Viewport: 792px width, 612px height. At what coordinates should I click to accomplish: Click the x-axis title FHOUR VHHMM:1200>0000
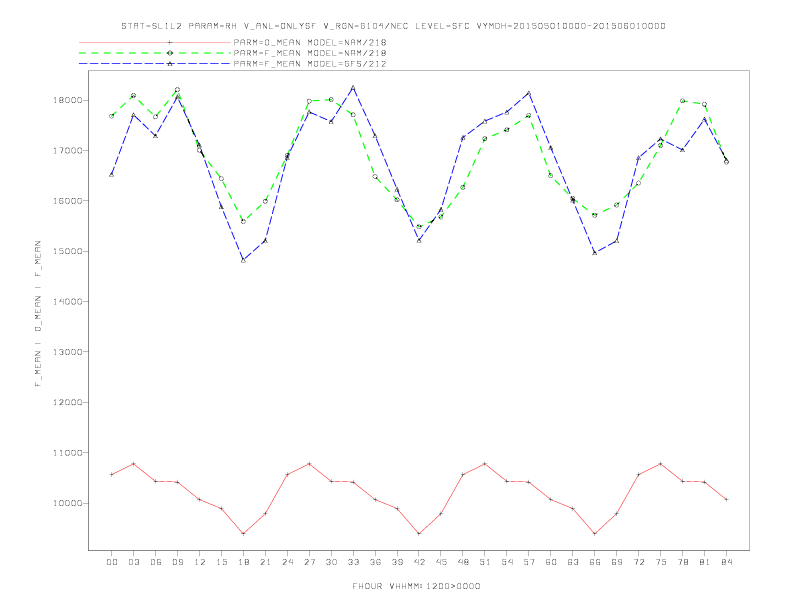tap(416, 586)
